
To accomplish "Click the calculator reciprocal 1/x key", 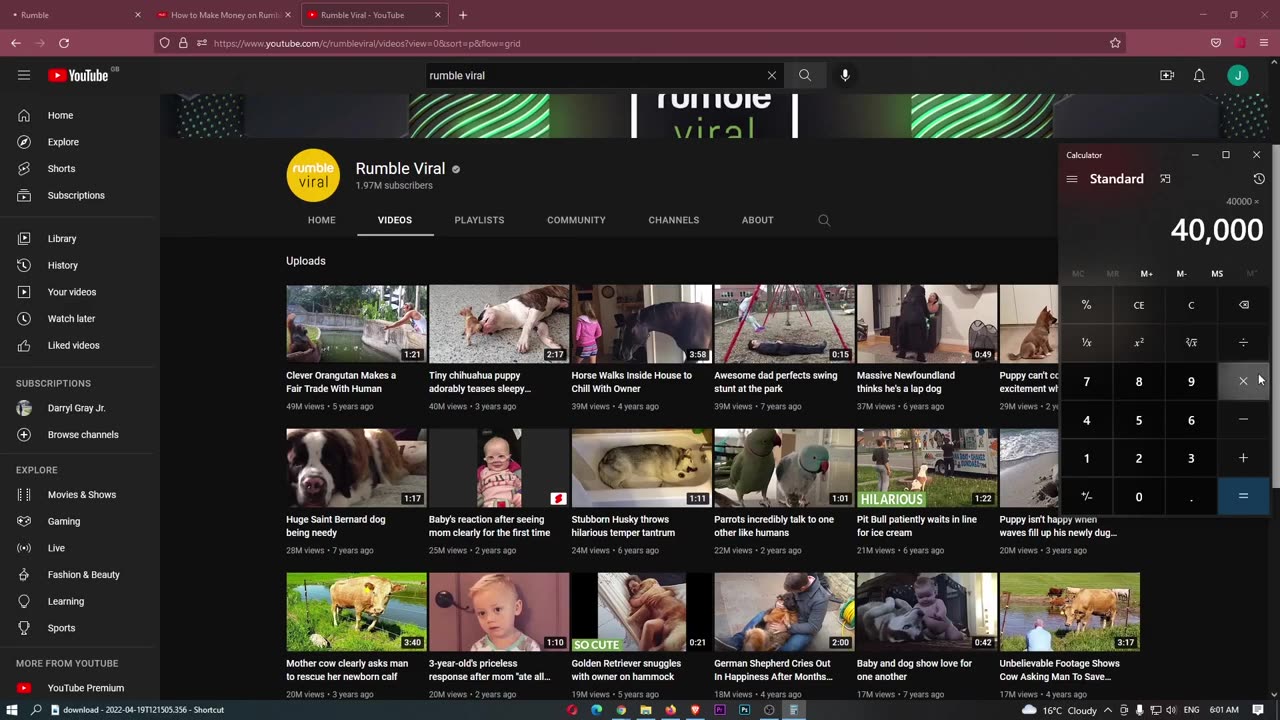I will (x=1086, y=343).
